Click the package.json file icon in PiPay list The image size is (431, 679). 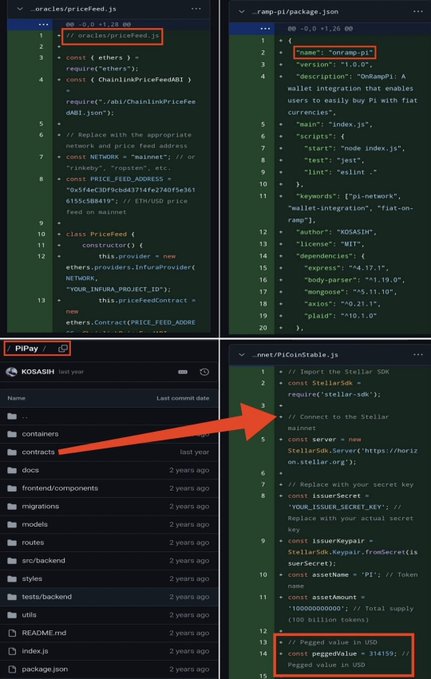pos(12,669)
